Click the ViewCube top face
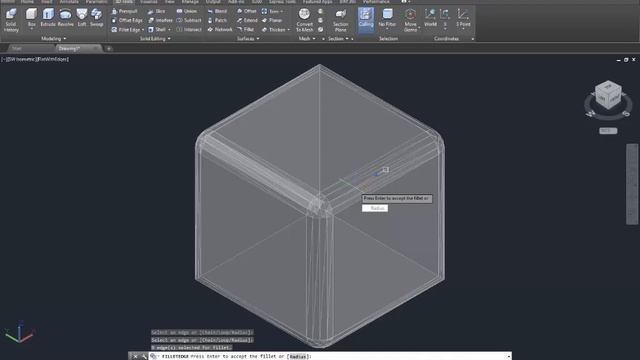The width and height of the screenshot is (640, 360). point(608,86)
